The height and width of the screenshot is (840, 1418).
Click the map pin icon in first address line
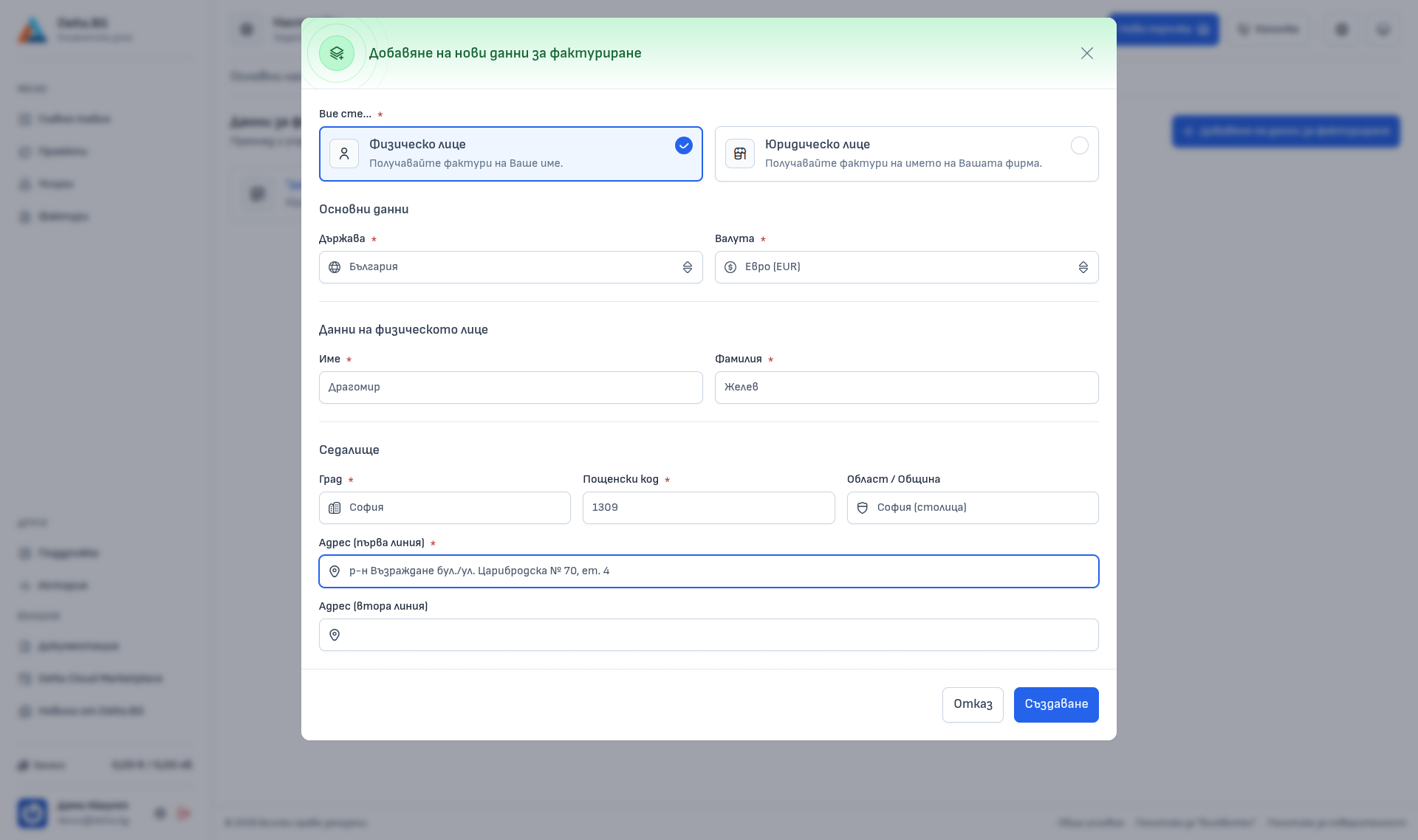tap(335, 571)
